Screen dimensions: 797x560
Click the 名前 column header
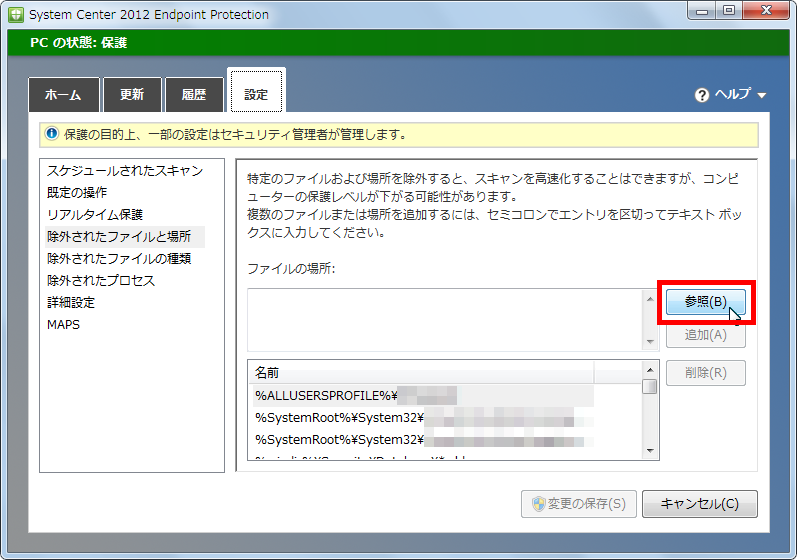click(x=421, y=372)
